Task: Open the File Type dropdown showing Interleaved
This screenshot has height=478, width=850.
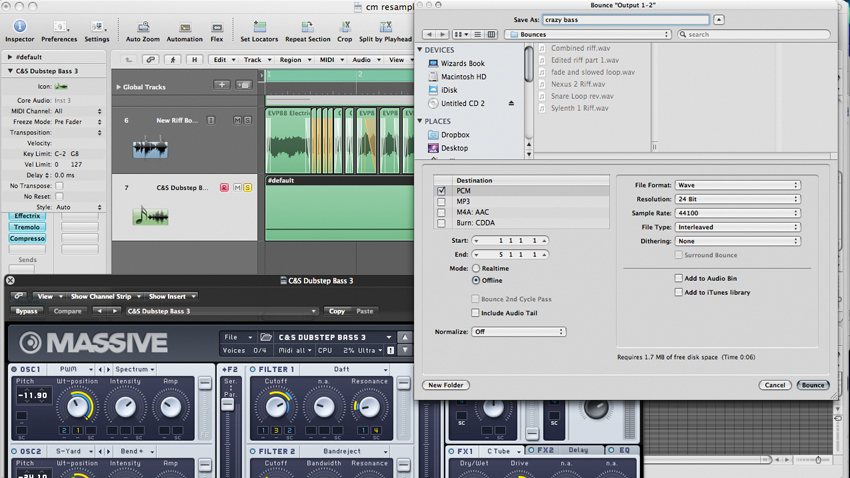Action: (x=738, y=227)
